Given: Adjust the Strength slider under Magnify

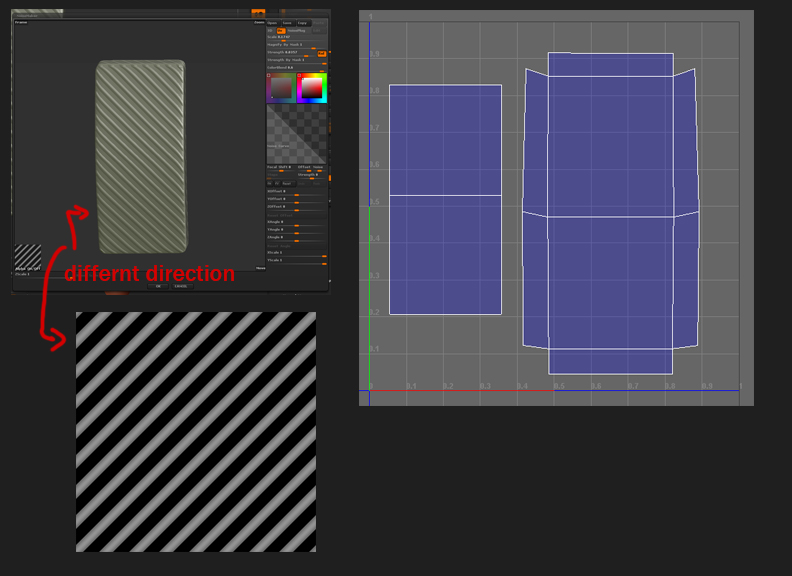Looking at the screenshot, I should (291, 54).
